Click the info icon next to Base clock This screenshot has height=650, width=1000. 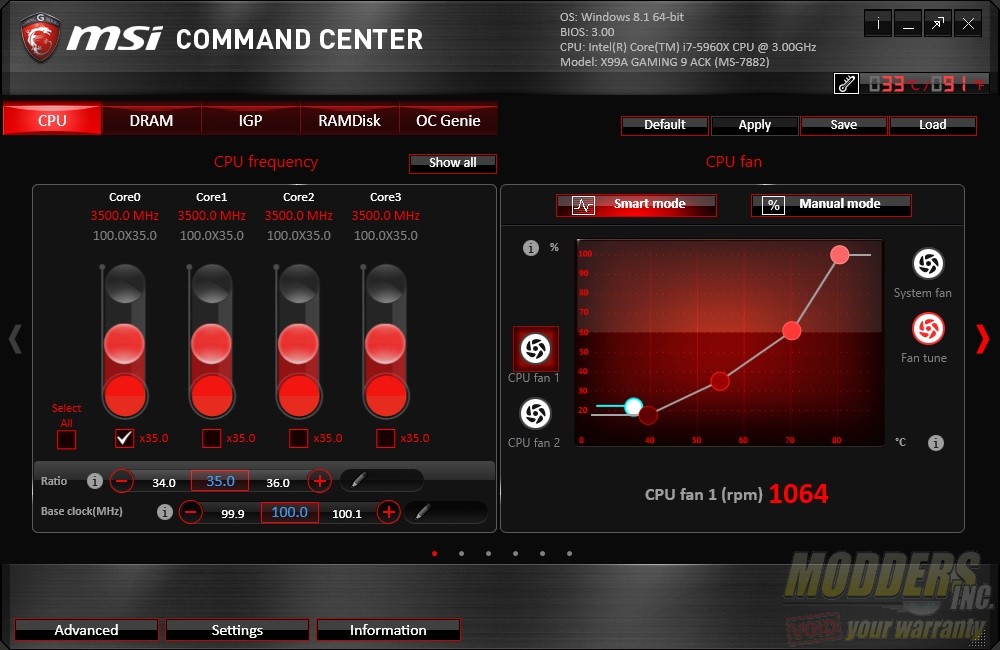165,512
